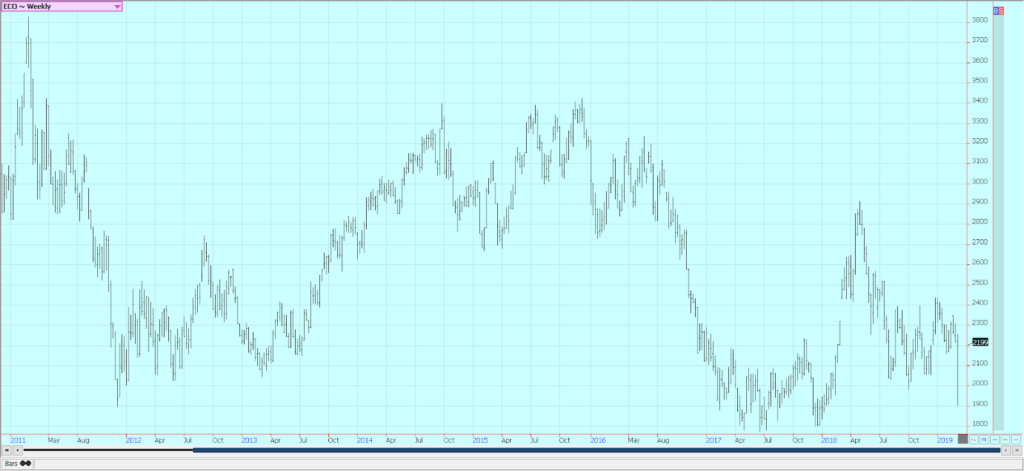Click the vertical gray-teal bar under B S buttons
1024x471 pixels.
coord(998,222)
